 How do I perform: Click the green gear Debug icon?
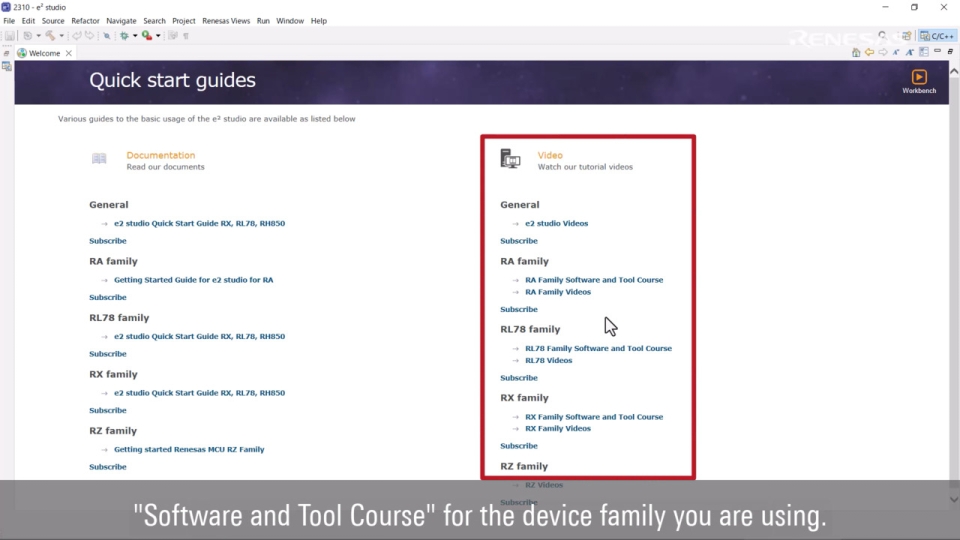tap(124, 36)
